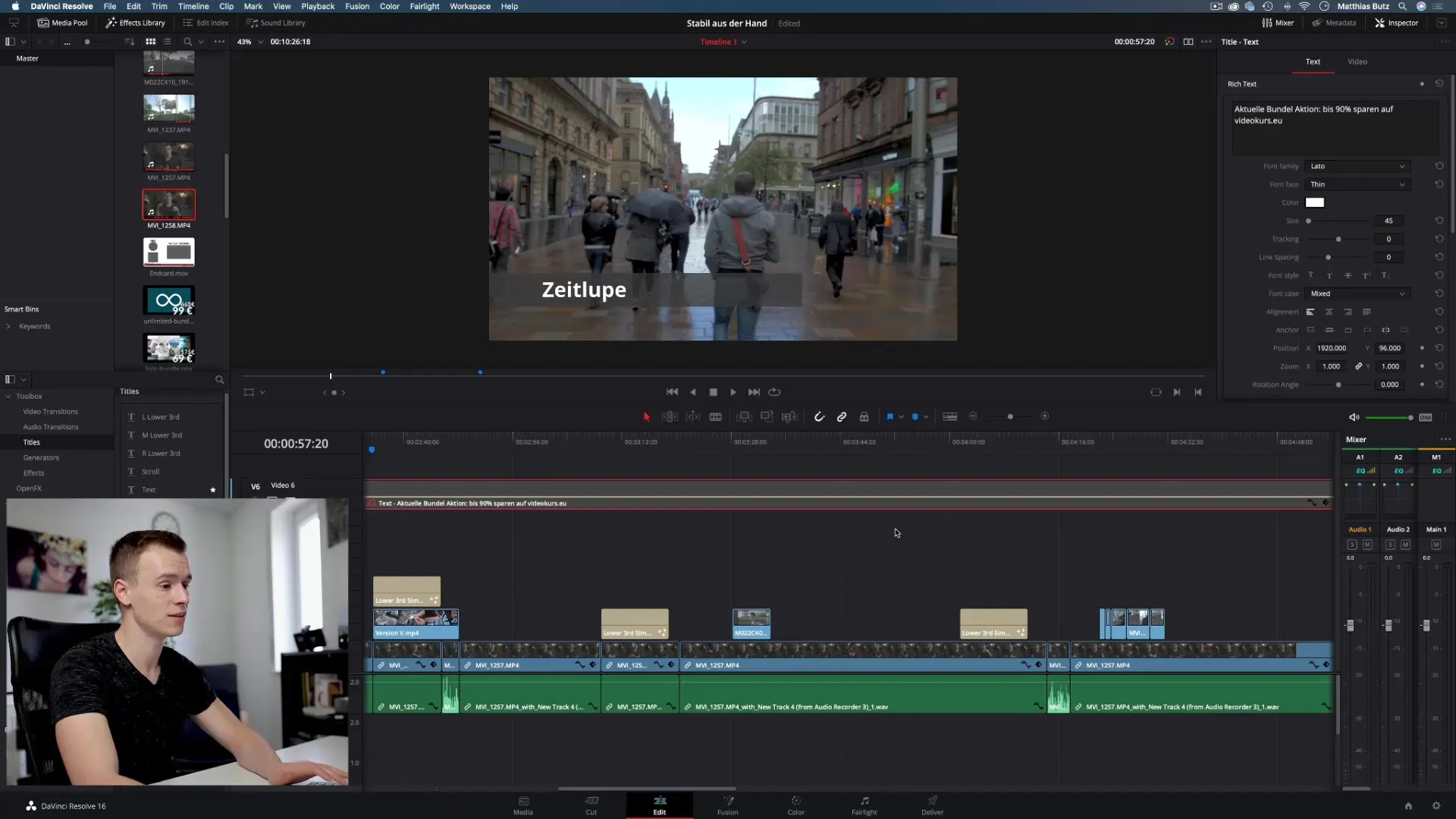Expand Keywords under Smart Bins
Viewport: 1456px width, 819px height.
pos(8,327)
